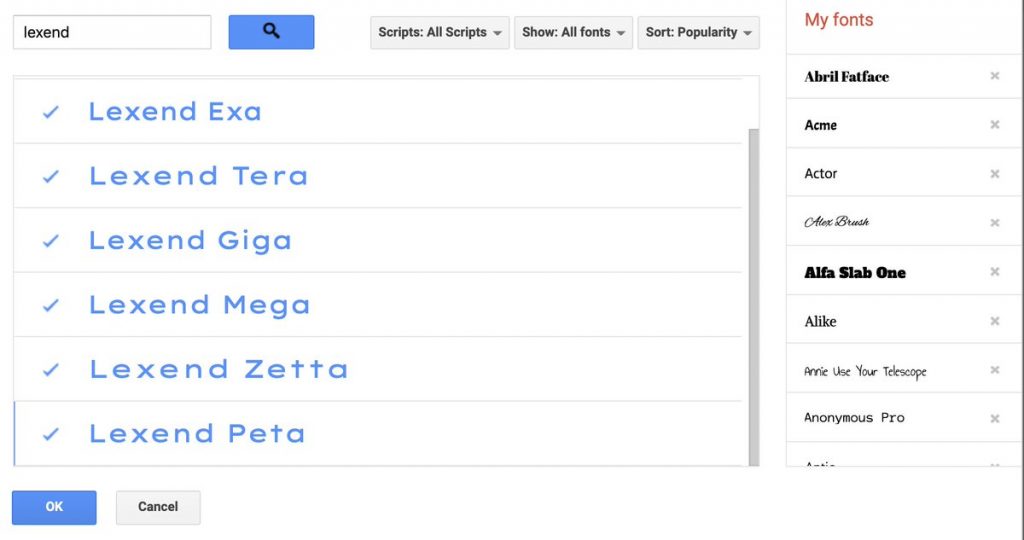The height and width of the screenshot is (540, 1024).
Task: Remove Anonymous Pro from My fonts
Action: (x=995, y=419)
